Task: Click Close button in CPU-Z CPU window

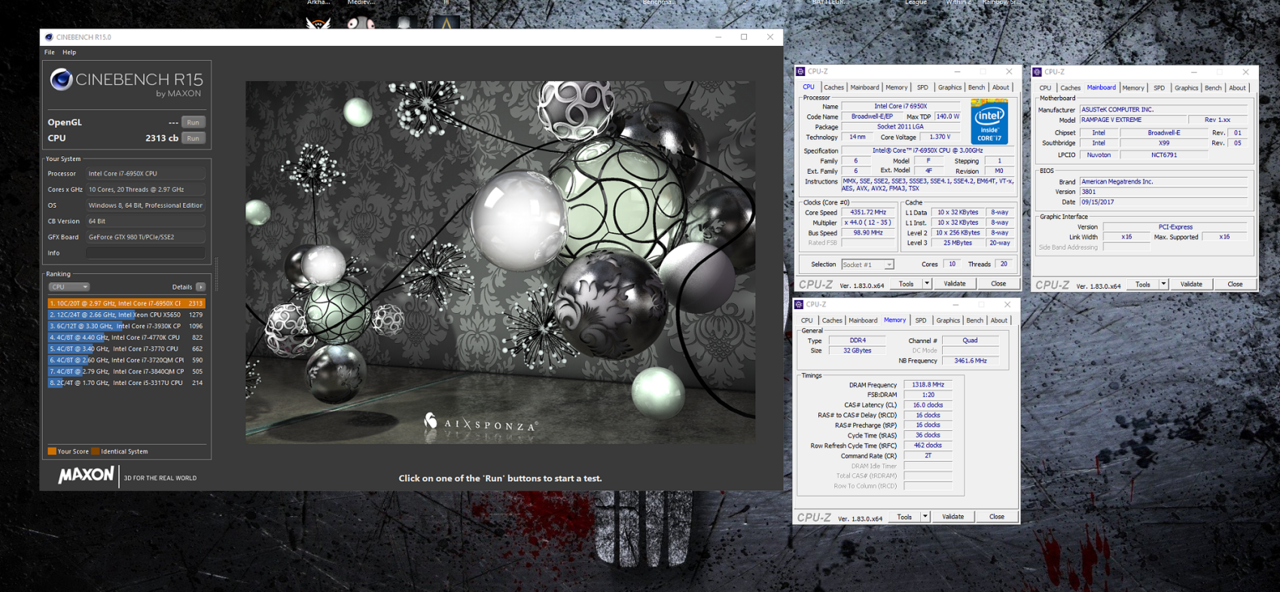Action: [x=998, y=284]
